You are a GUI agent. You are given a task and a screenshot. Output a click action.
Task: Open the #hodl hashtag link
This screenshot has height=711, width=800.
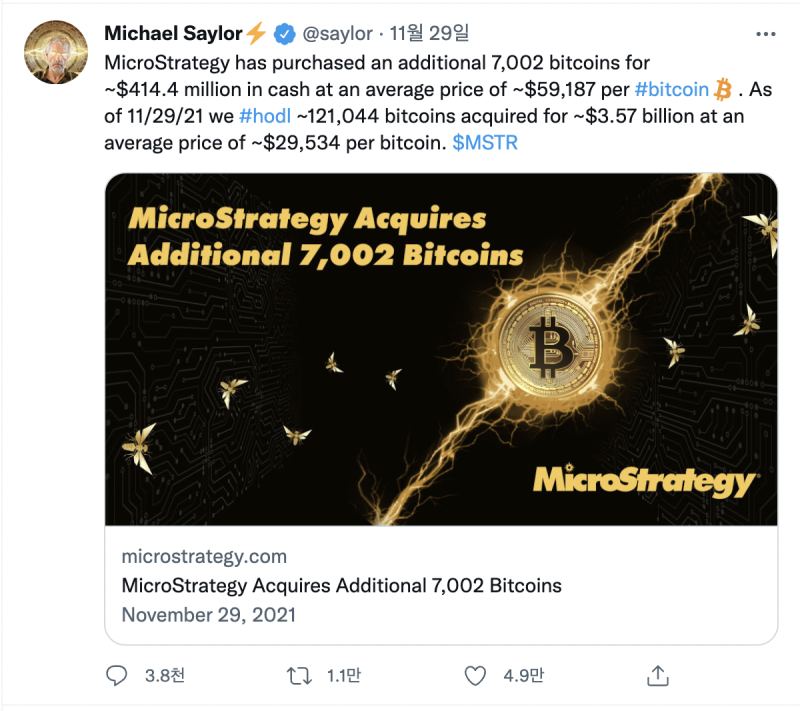[x=265, y=116]
